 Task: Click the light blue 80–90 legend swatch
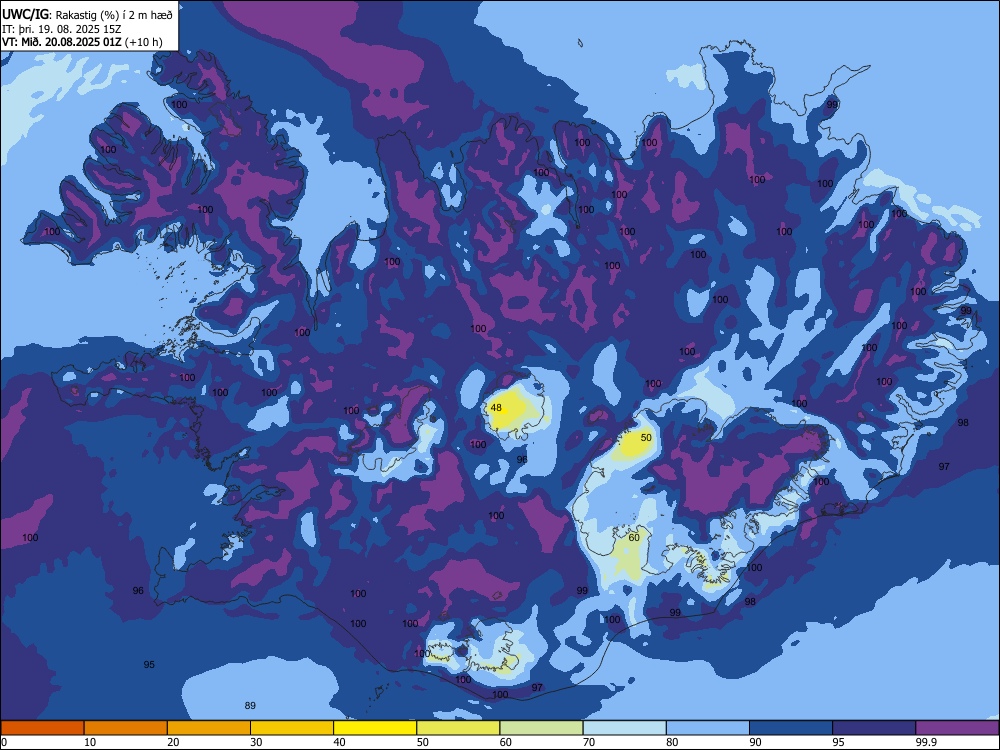(x=708, y=728)
